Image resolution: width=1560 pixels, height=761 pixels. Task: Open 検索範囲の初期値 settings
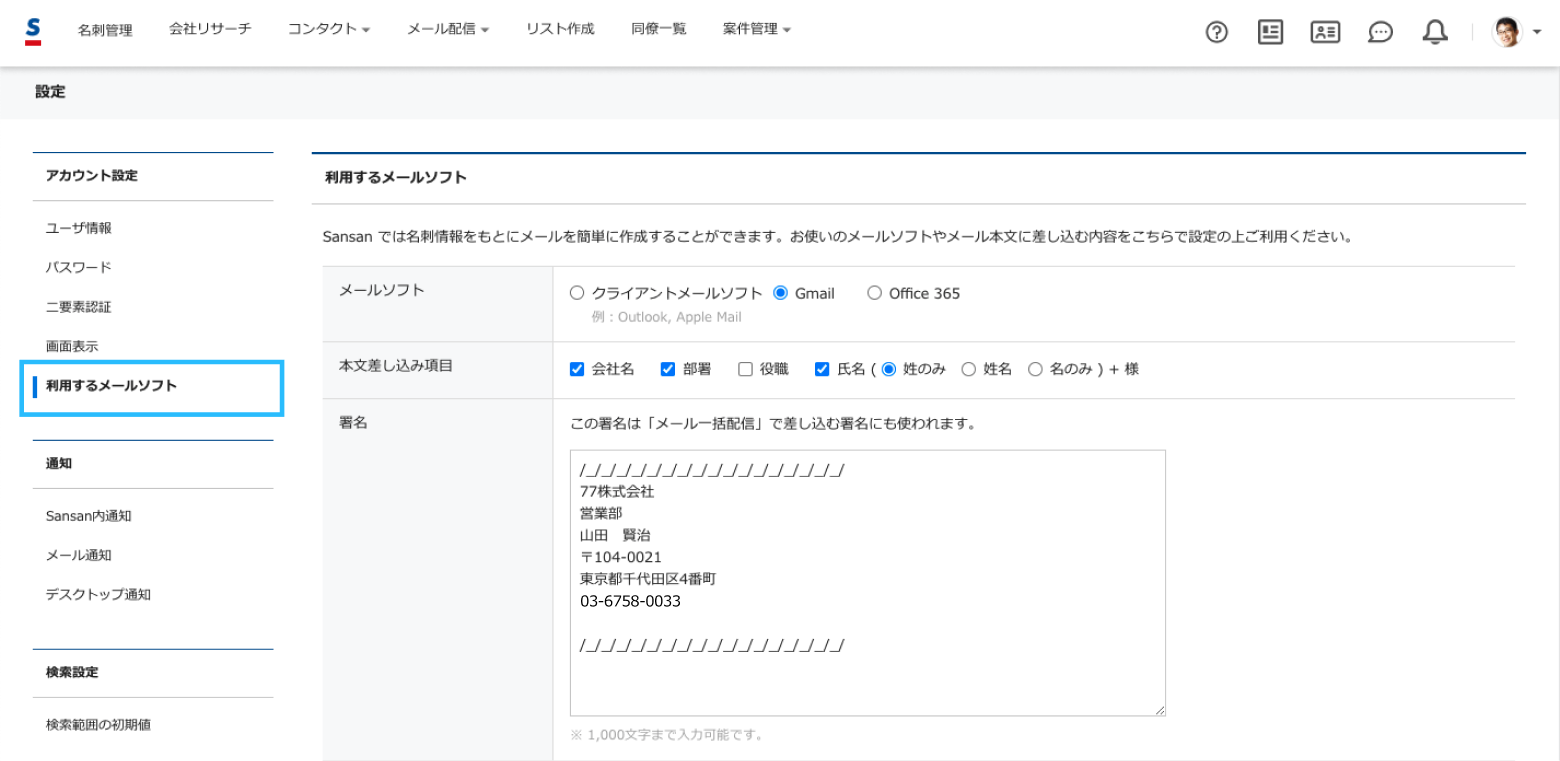click(x=98, y=724)
